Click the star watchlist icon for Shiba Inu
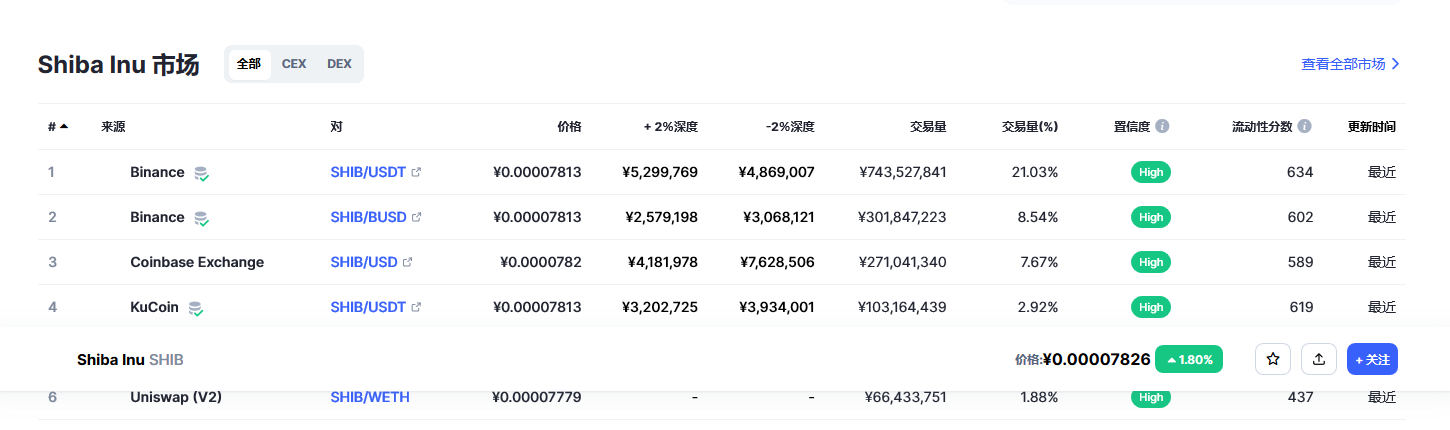This screenshot has height=430, width=1450. 1273,359
